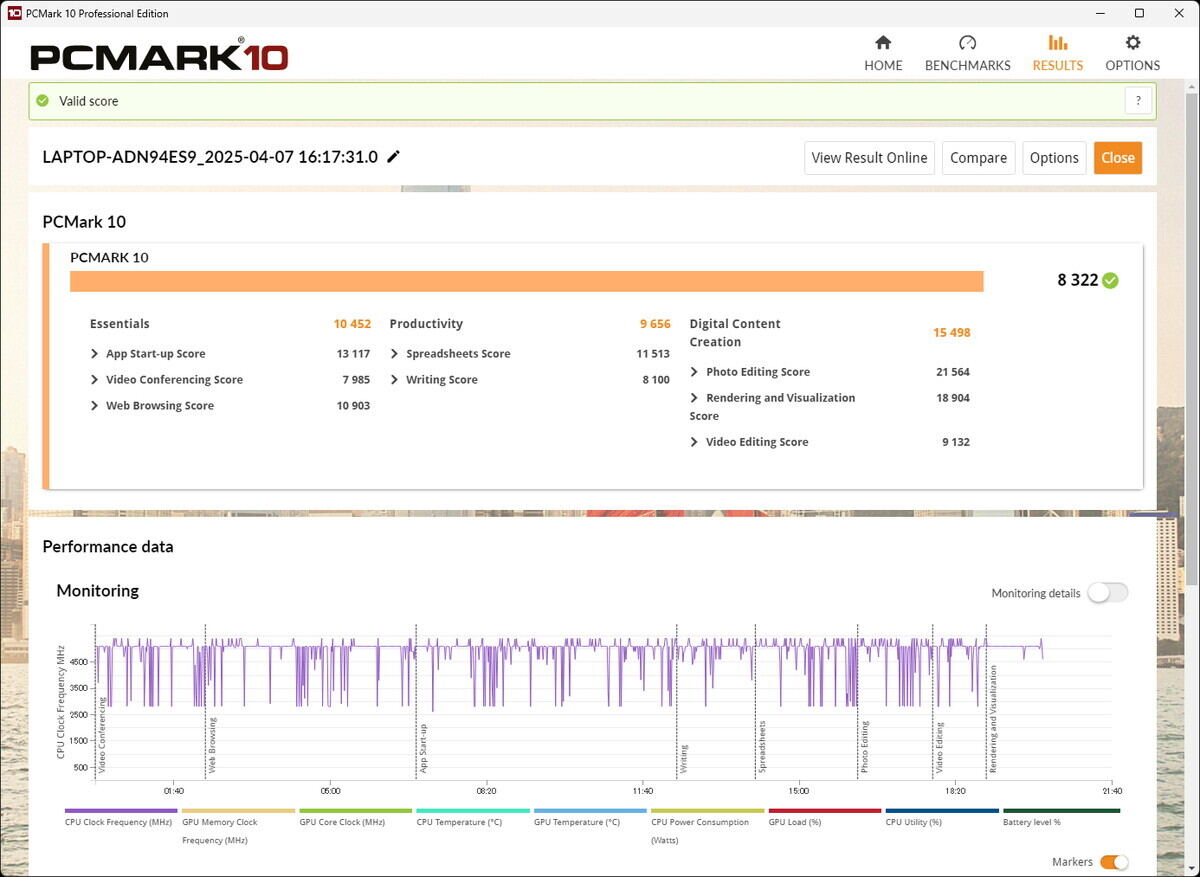Click the Productivity score 9 656
The width and height of the screenshot is (1200, 877).
tap(655, 324)
